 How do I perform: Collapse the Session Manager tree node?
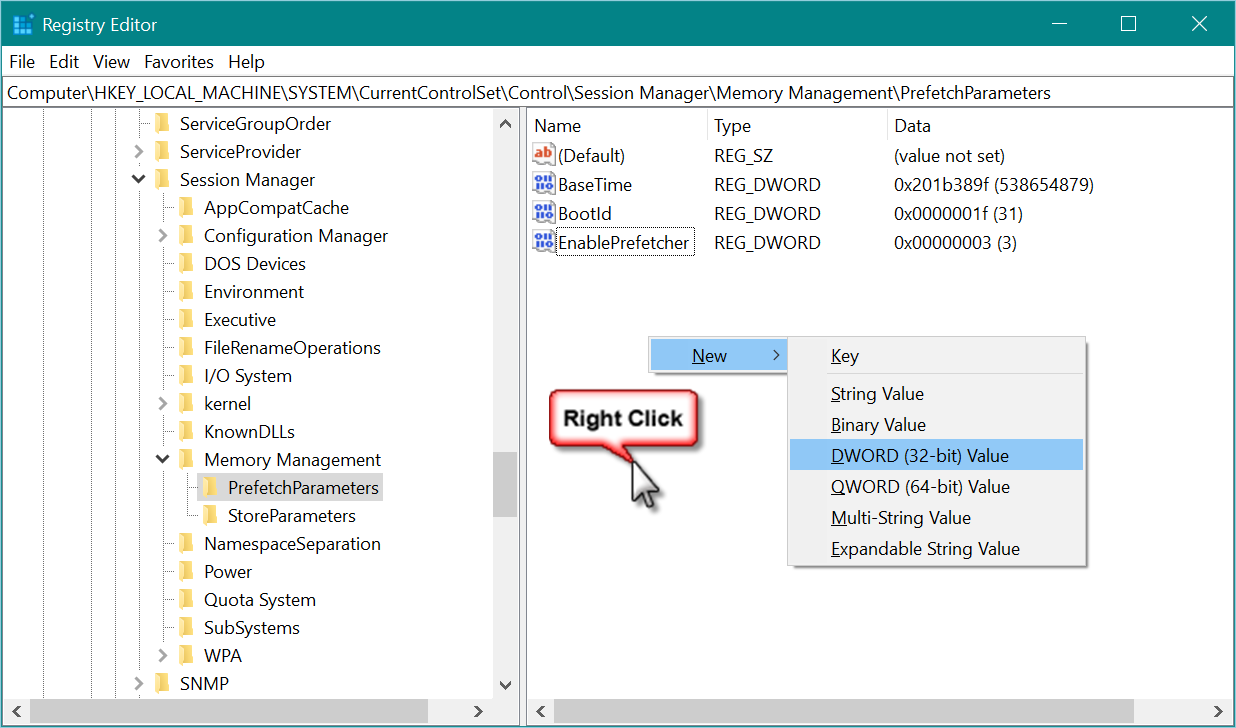tap(139, 180)
